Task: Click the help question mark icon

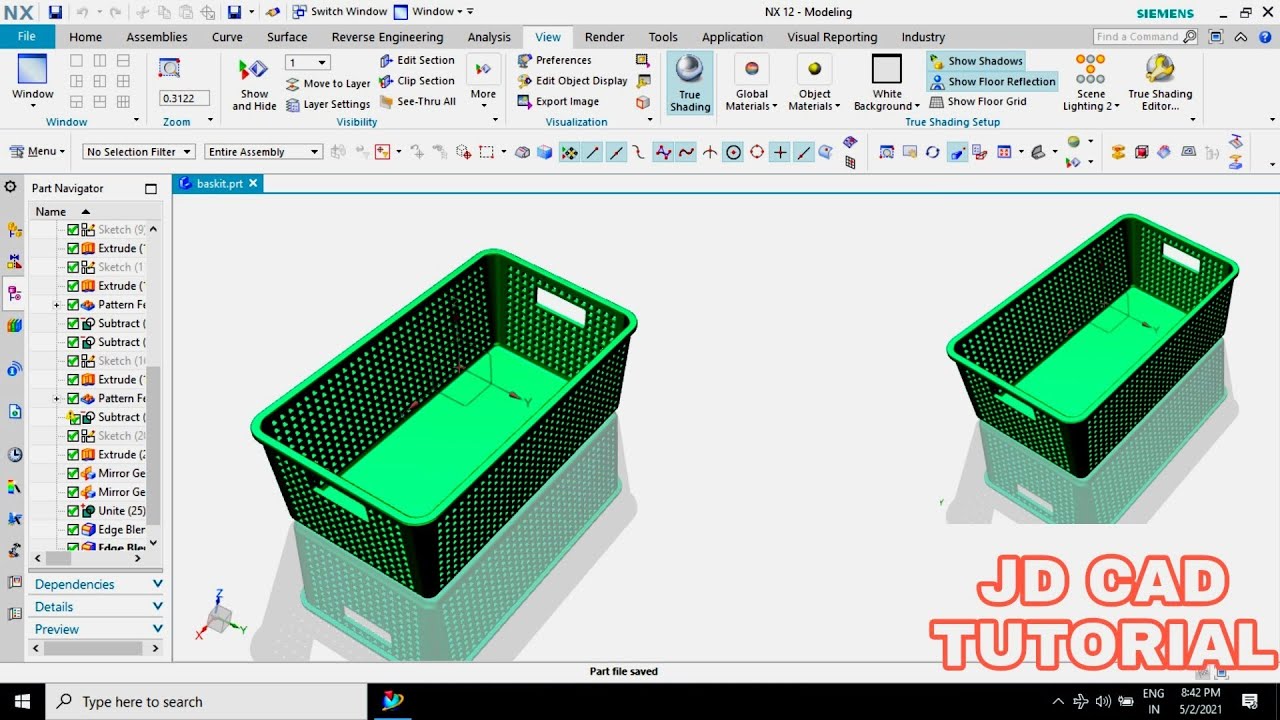Action: coord(1263,37)
